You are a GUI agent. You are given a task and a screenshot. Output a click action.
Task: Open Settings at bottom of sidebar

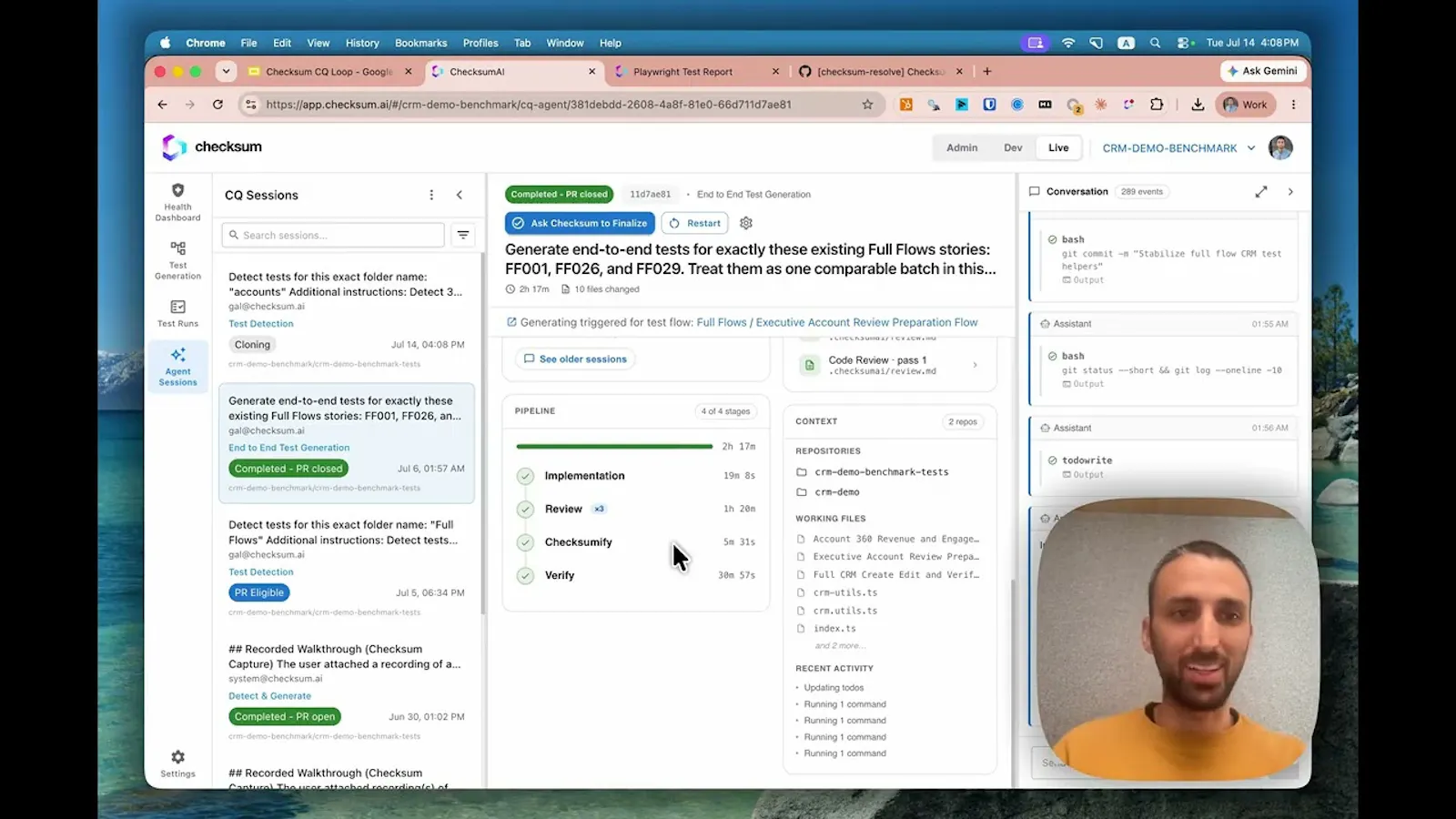point(177,763)
